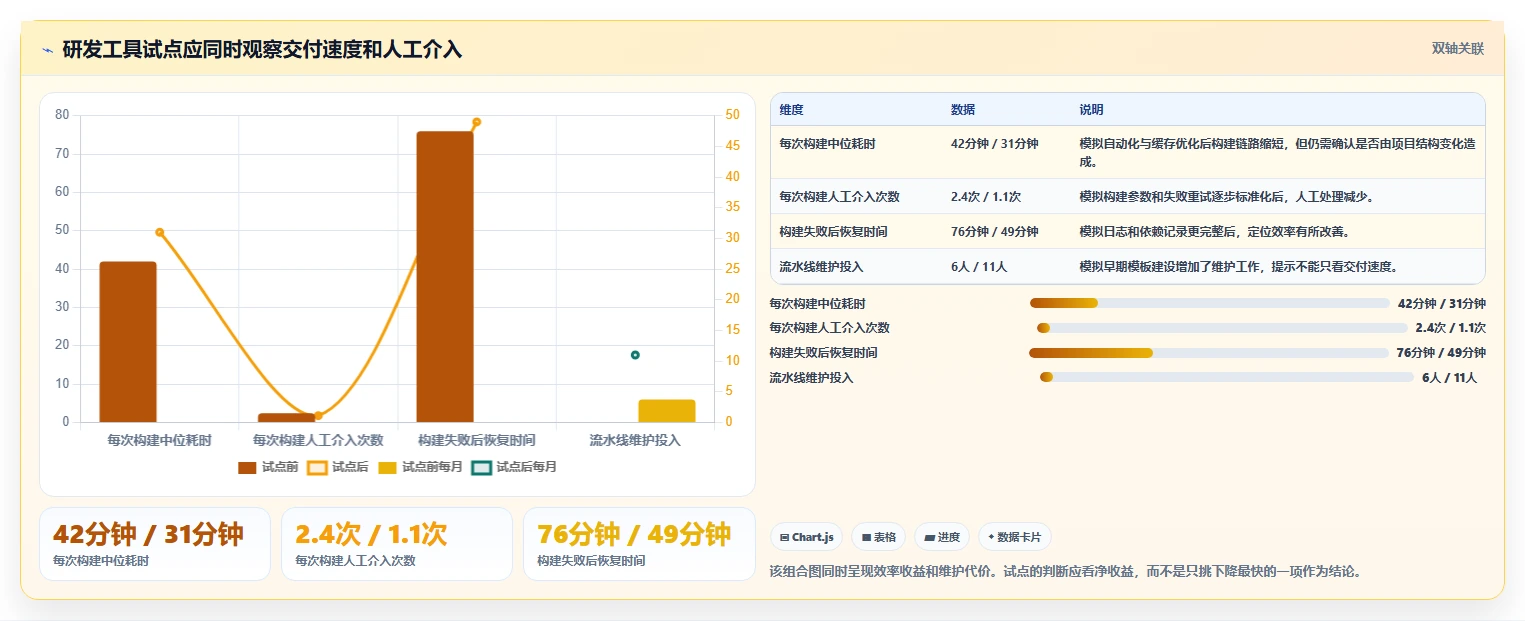
Task: Click the 流水线维护投入 progress bar
Action: click(1227, 378)
